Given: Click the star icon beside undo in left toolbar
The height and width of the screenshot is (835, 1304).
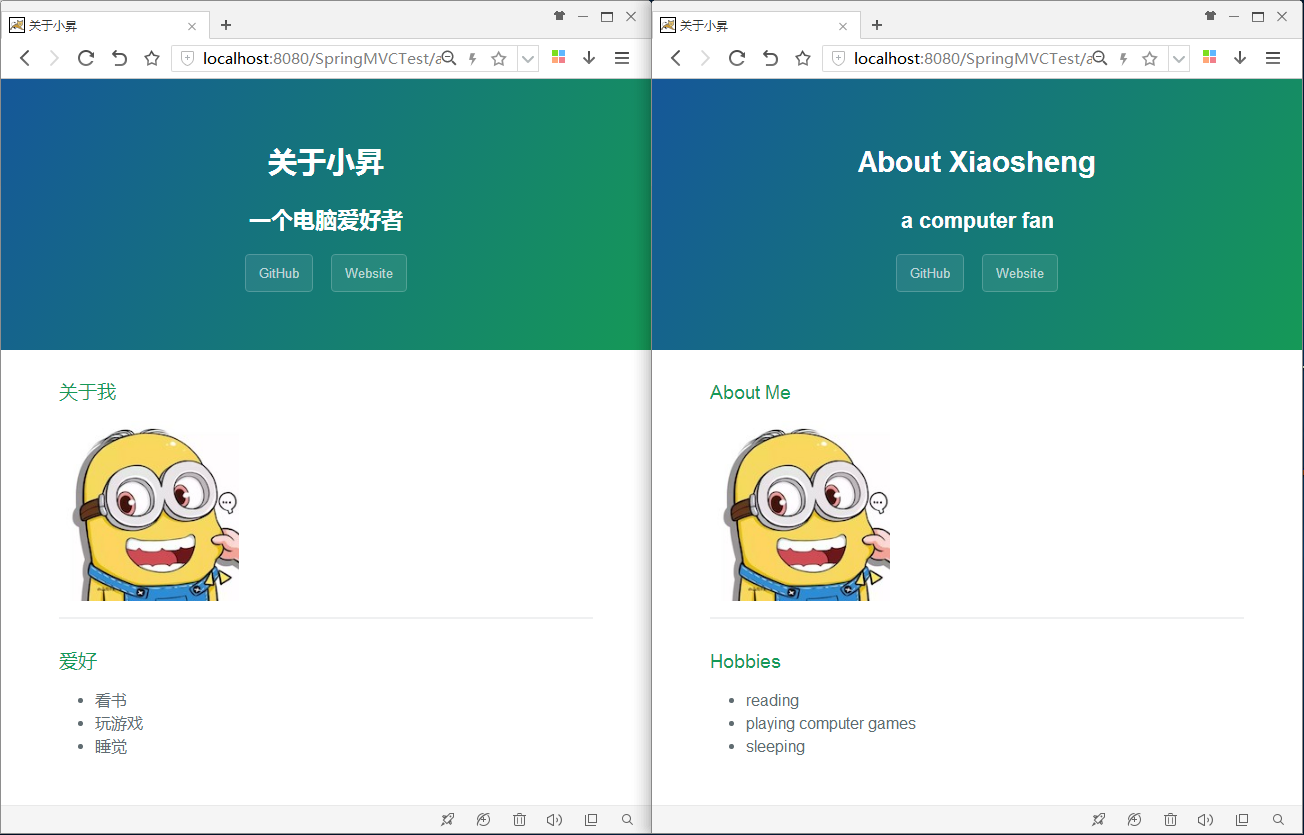Looking at the screenshot, I should click(x=152, y=58).
